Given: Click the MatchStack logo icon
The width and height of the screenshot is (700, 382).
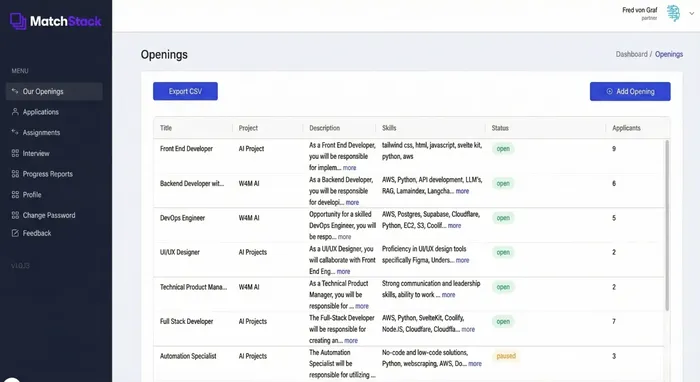Looking at the screenshot, I should pos(18,21).
